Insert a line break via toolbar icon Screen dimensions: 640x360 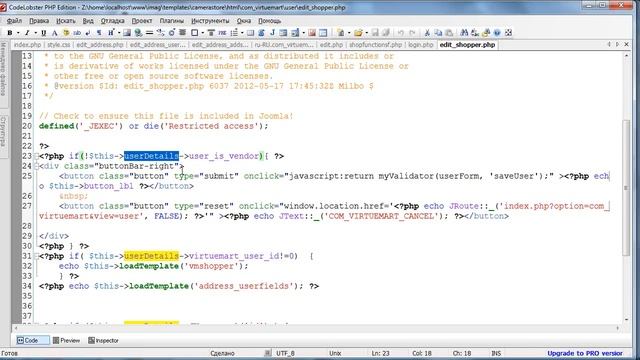point(88,33)
